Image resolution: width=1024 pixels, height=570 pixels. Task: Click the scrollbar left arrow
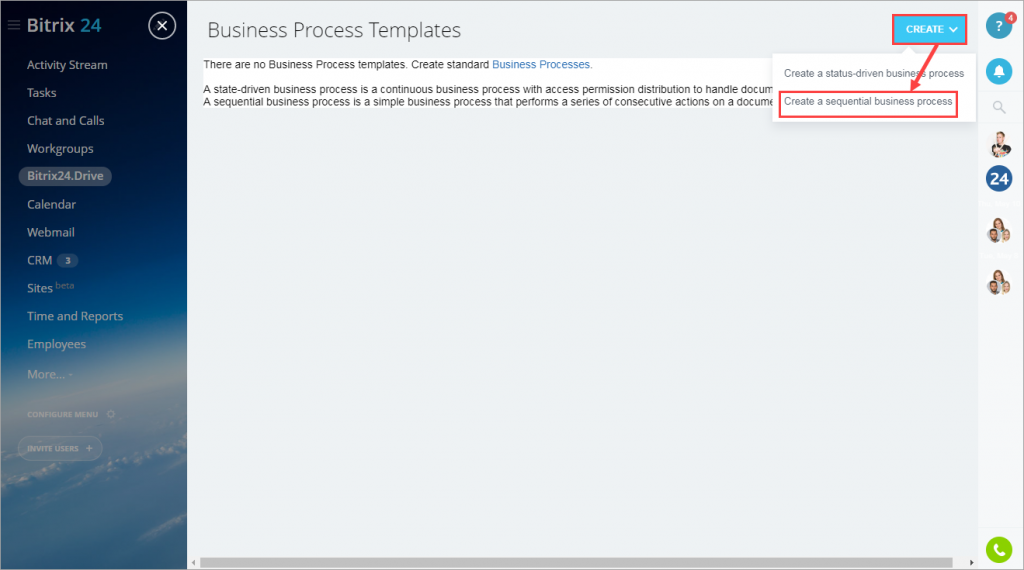pyautogui.click(x=193, y=563)
